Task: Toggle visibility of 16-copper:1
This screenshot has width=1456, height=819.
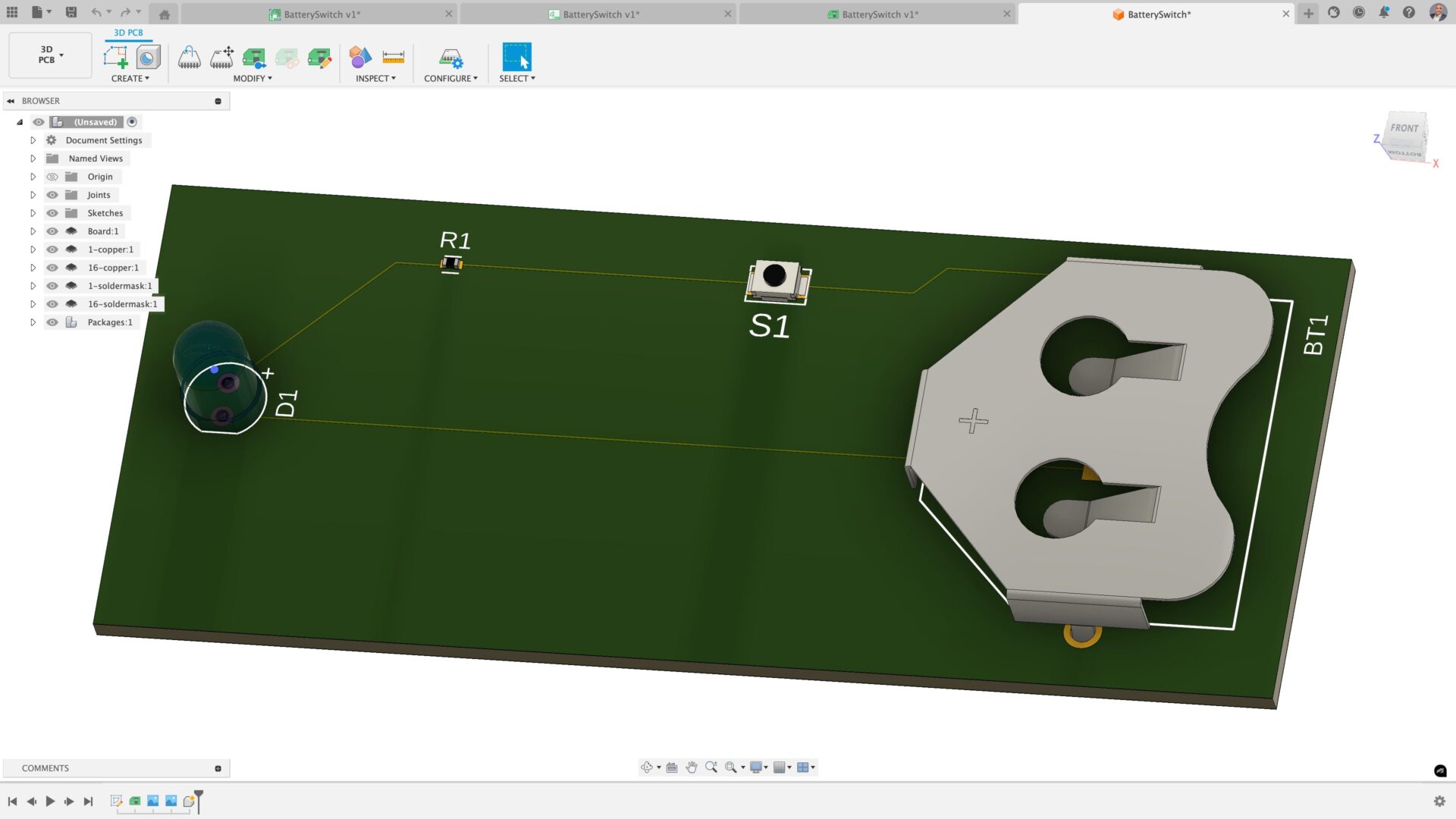Action: point(52,267)
